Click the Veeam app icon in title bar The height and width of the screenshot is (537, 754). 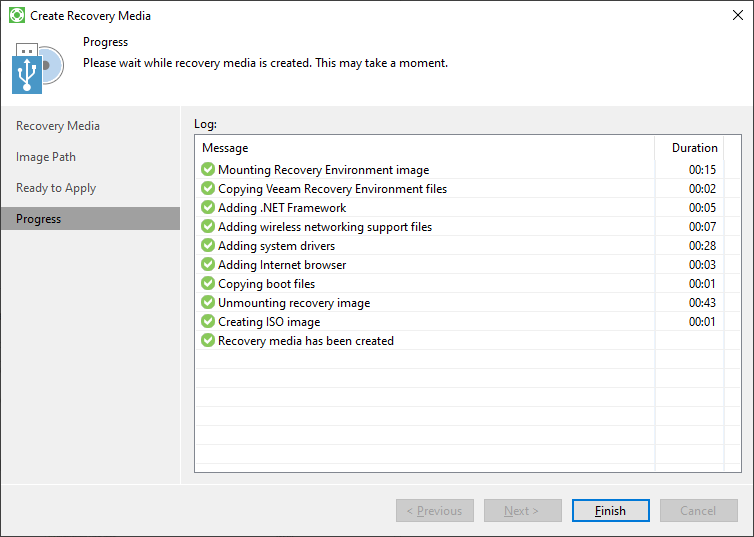point(17,16)
